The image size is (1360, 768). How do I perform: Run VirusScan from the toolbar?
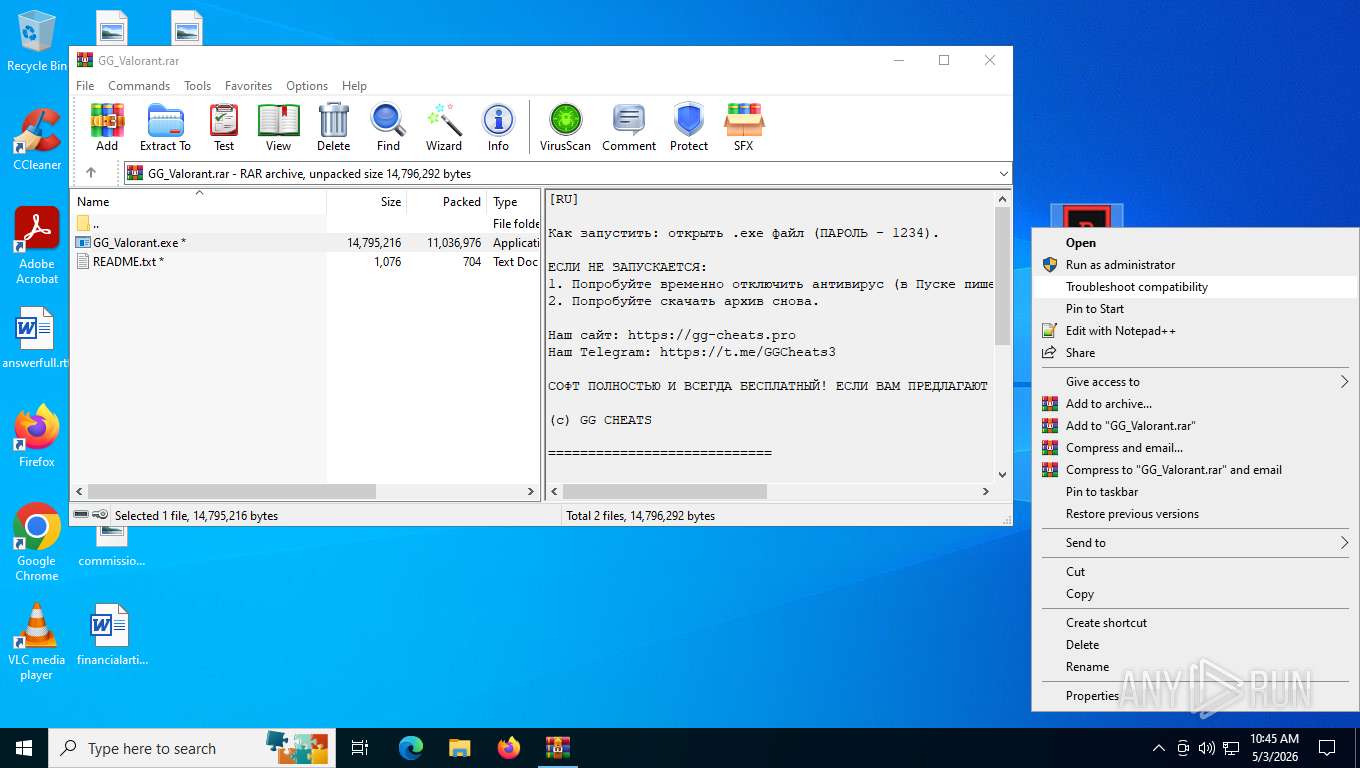click(x=566, y=127)
